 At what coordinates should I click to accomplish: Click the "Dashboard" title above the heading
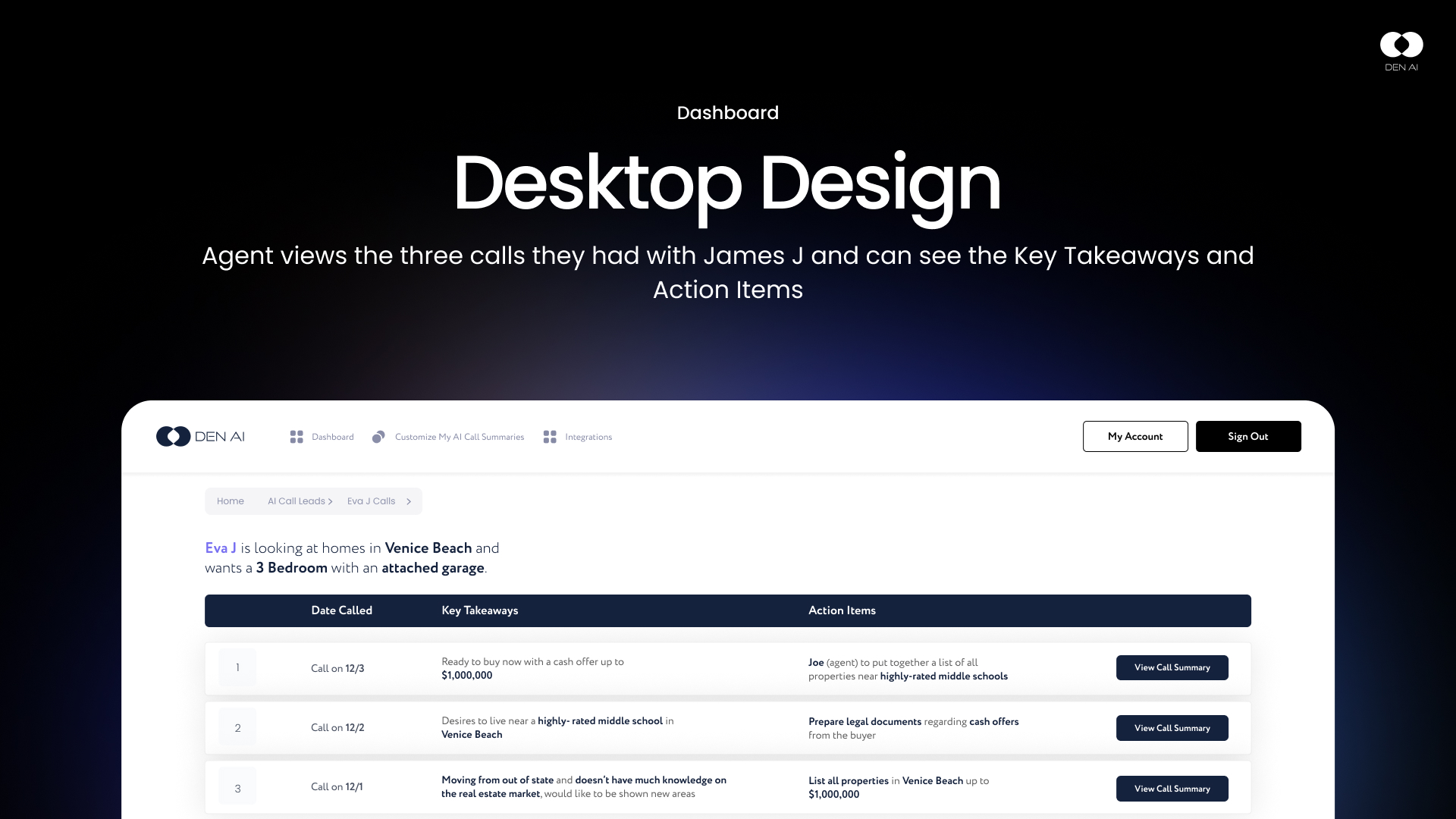coord(728,112)
